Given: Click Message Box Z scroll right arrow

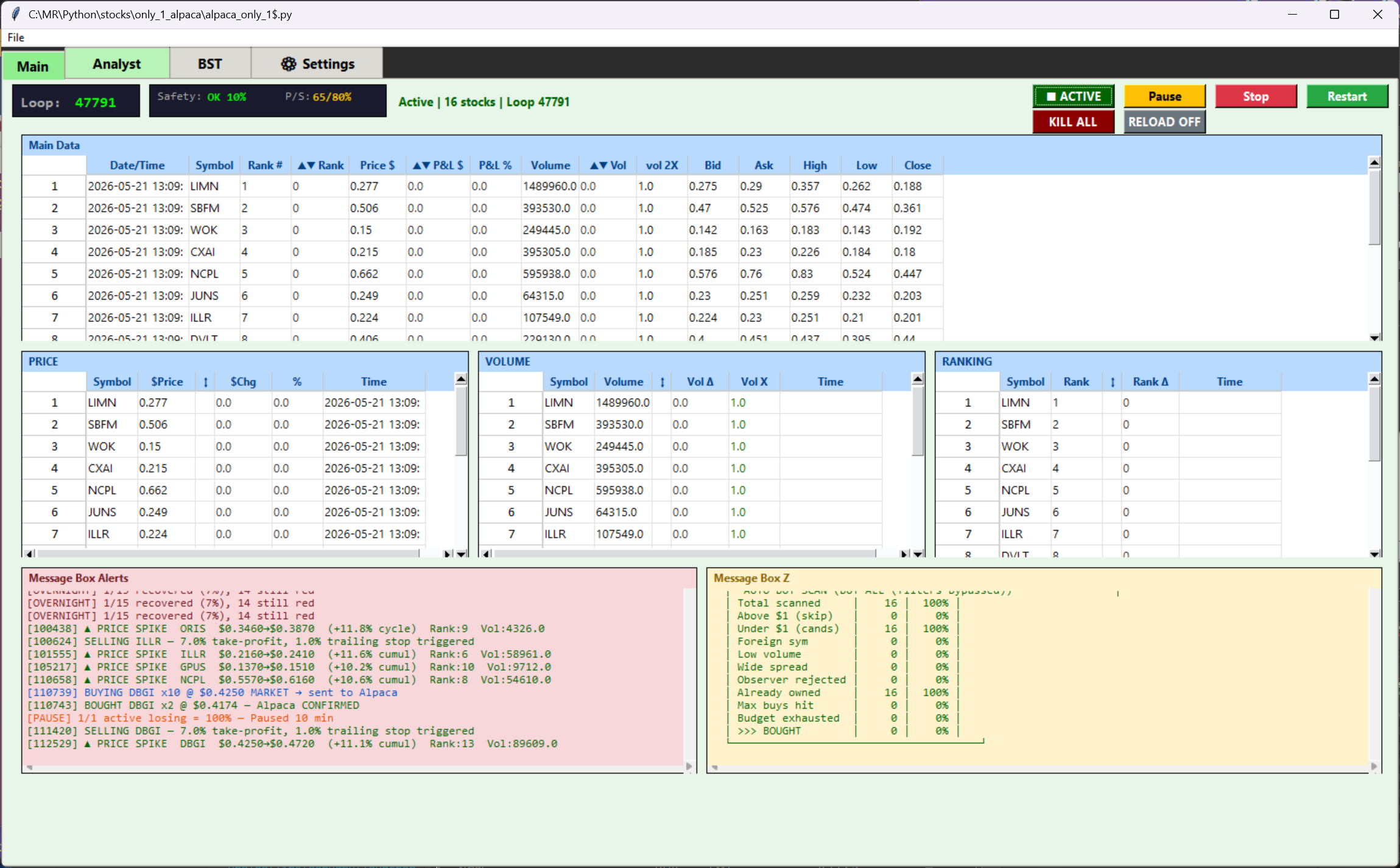Looking at the screenshot, I should tap(1373, 766).
